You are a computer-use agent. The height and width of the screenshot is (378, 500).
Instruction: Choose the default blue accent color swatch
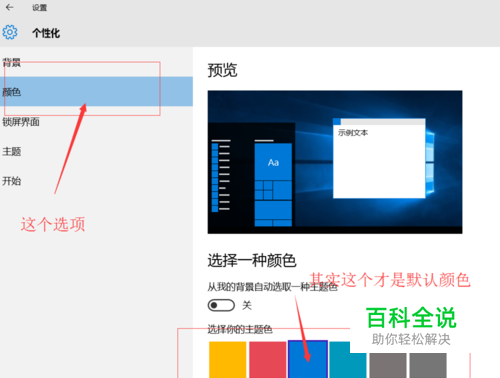(x=308, y=360)
